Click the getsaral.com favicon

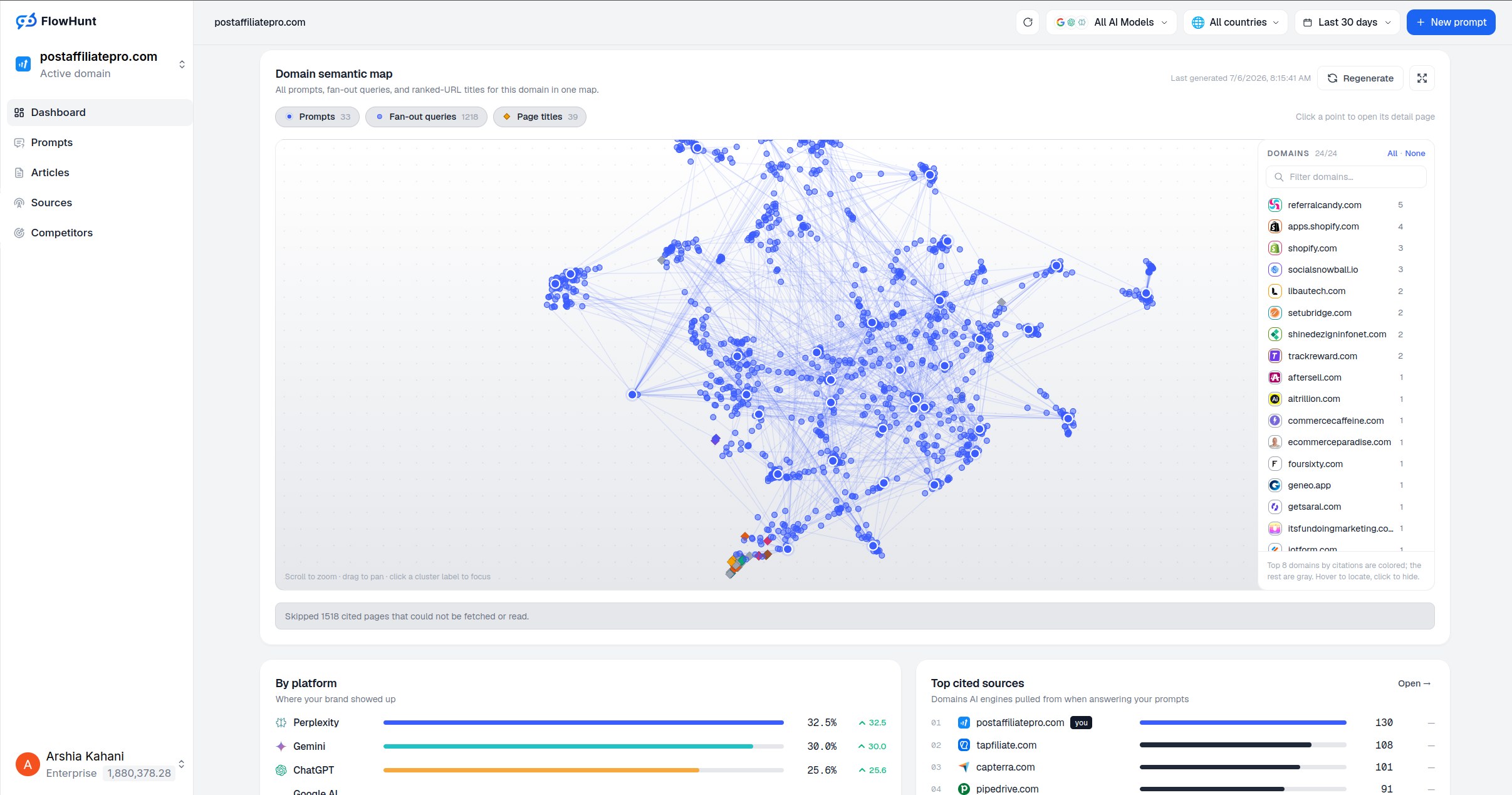[1275, 507]
